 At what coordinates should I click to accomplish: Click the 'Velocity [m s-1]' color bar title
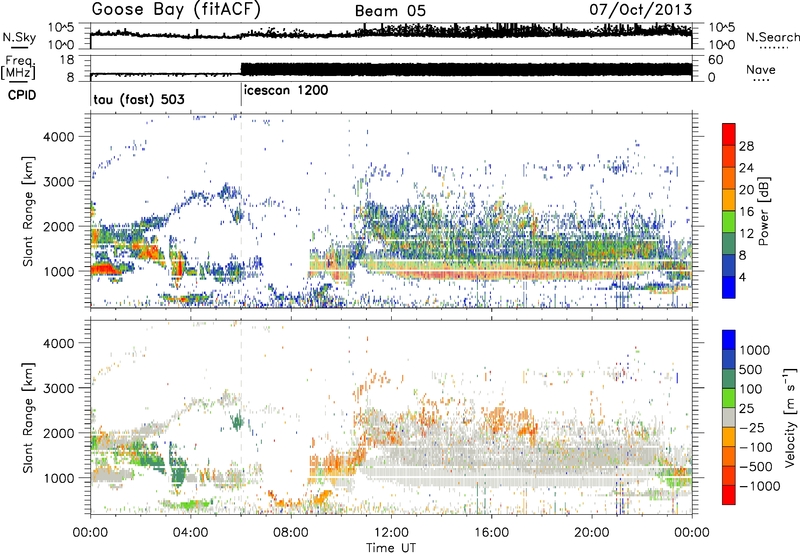click(x=790, y=418)
